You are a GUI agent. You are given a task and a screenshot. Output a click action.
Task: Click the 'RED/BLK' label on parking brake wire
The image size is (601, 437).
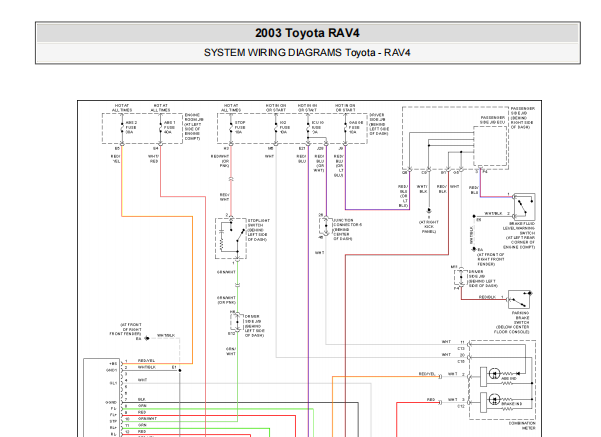(487, 297)
